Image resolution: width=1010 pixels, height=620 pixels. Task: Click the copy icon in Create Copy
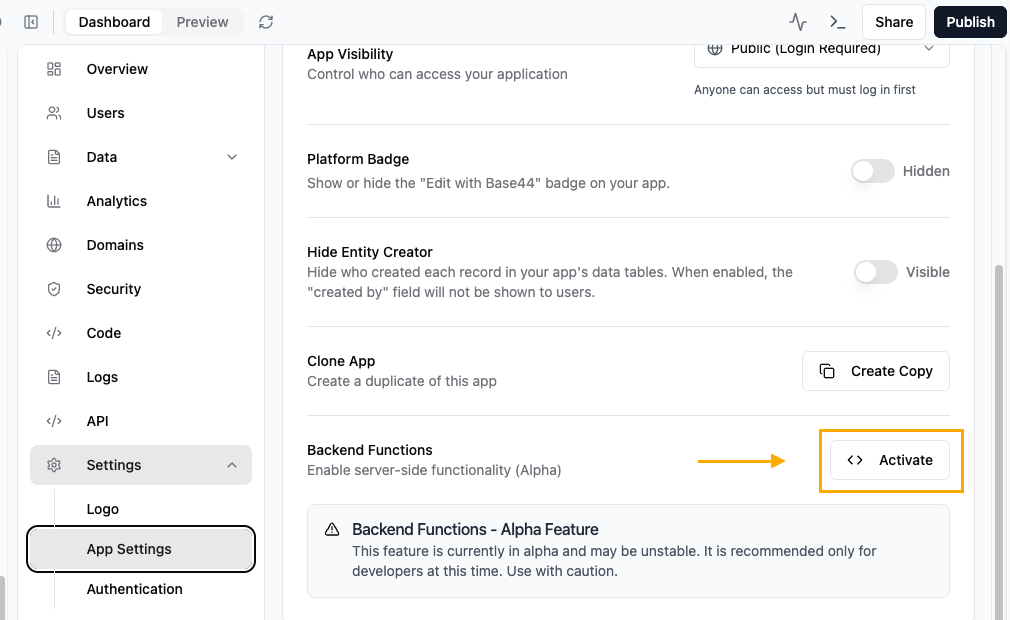click(x=827, y=371)
